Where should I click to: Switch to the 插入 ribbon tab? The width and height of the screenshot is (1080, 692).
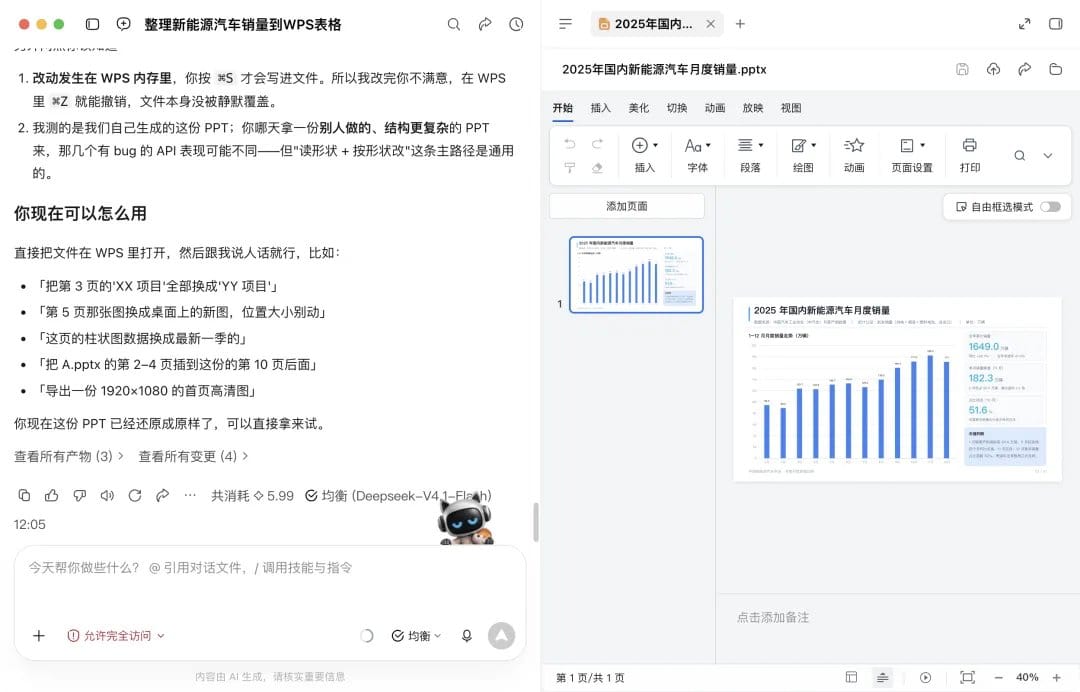point(601,108)
